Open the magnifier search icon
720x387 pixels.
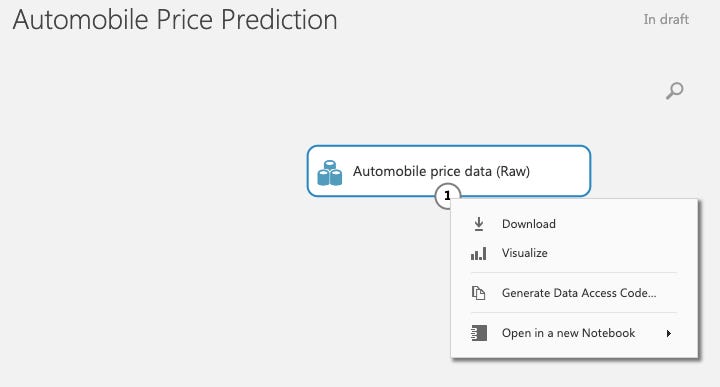coord(675,90)
